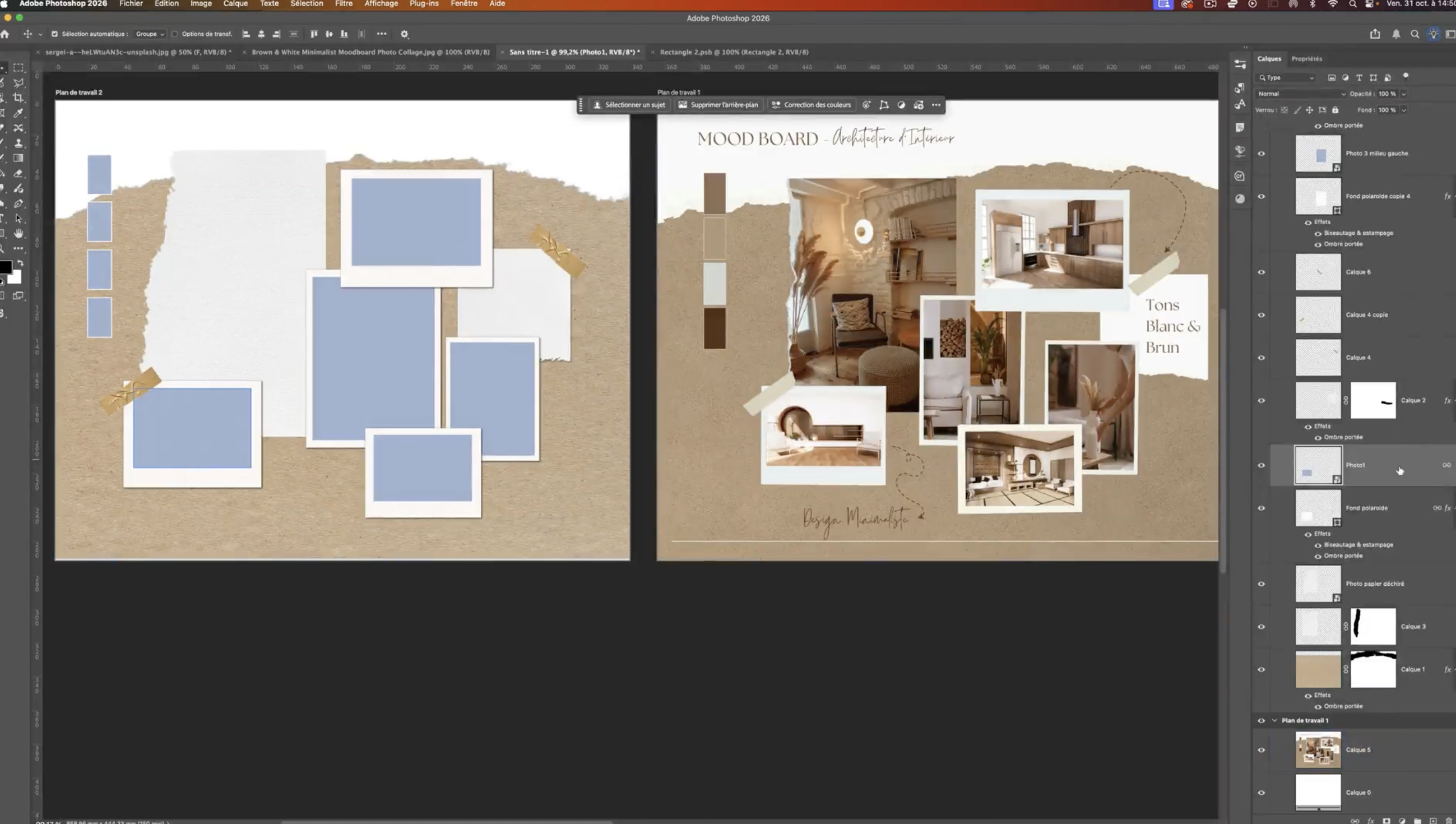Click Sélectionner un sujet button
This screenshot has height=824, width=1456.
pyautogui.click(x=629, y=105)
